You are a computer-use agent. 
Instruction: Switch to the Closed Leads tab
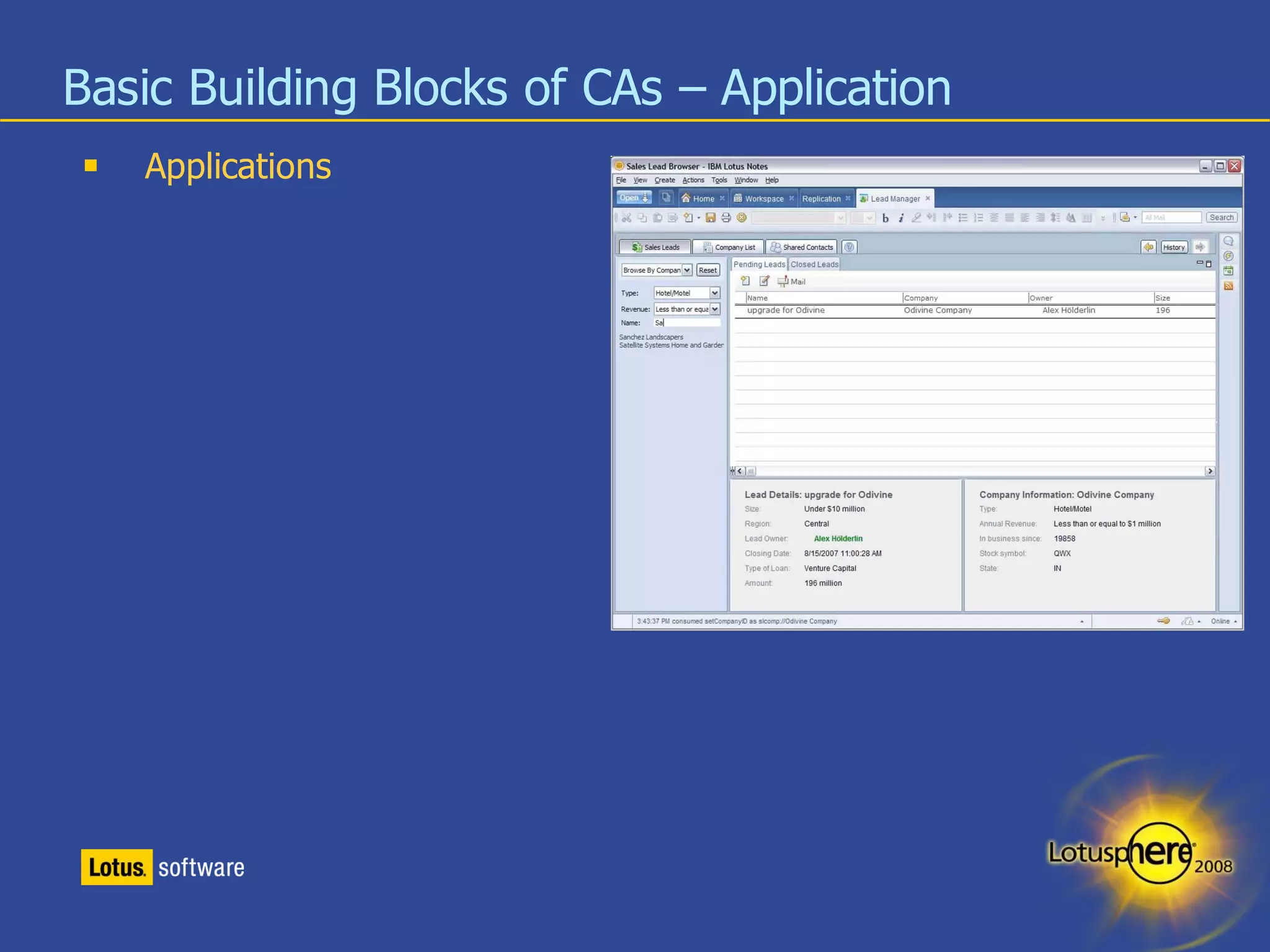(x=814, y=265)
